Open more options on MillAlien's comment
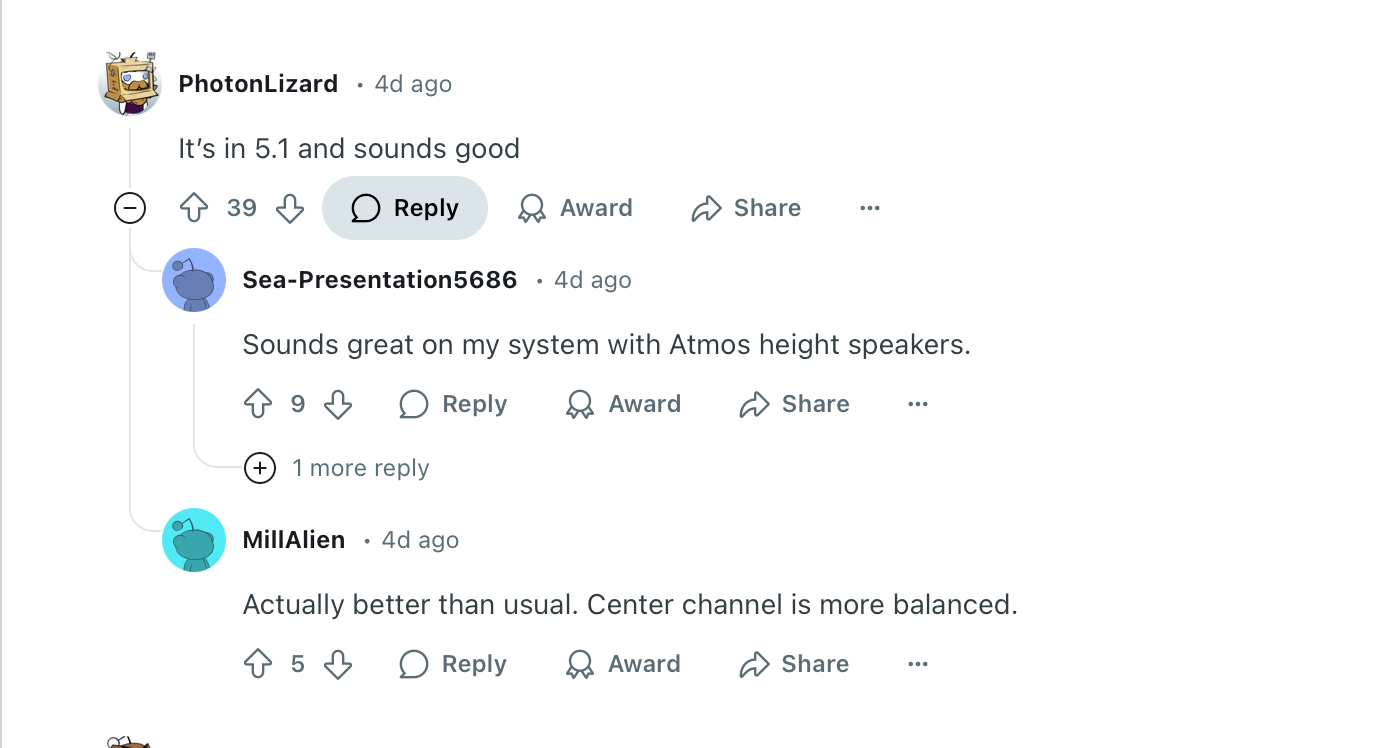Screen dimensions: 1400x748 (918, 664)
